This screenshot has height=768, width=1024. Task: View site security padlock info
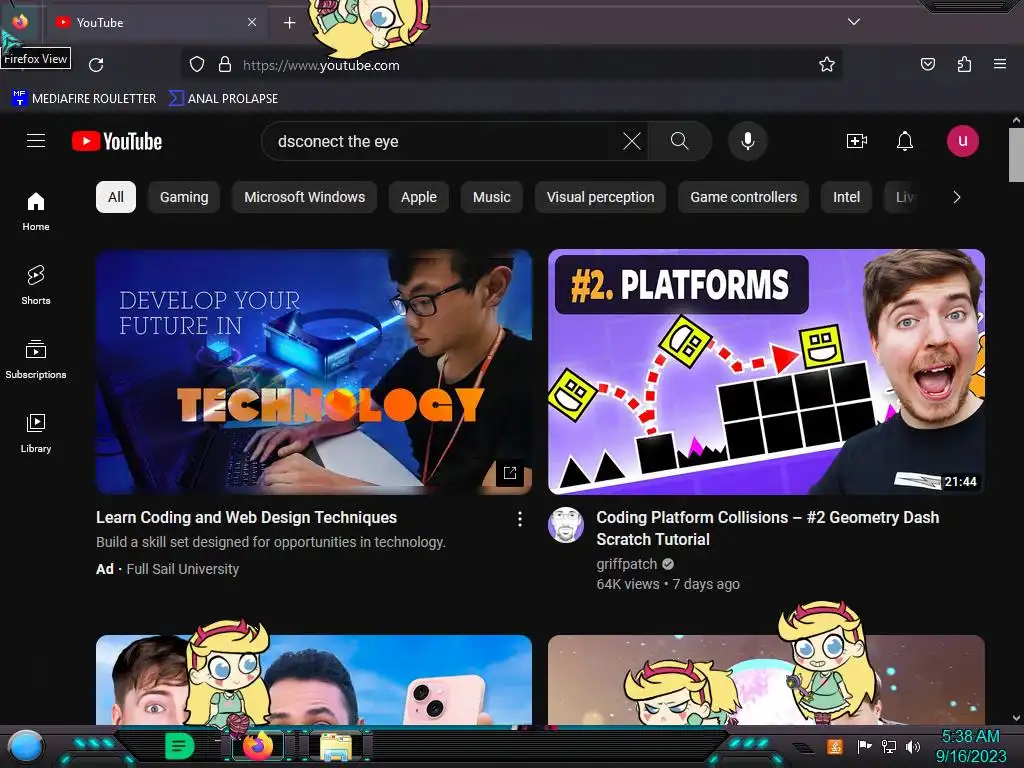pos(225,65)
